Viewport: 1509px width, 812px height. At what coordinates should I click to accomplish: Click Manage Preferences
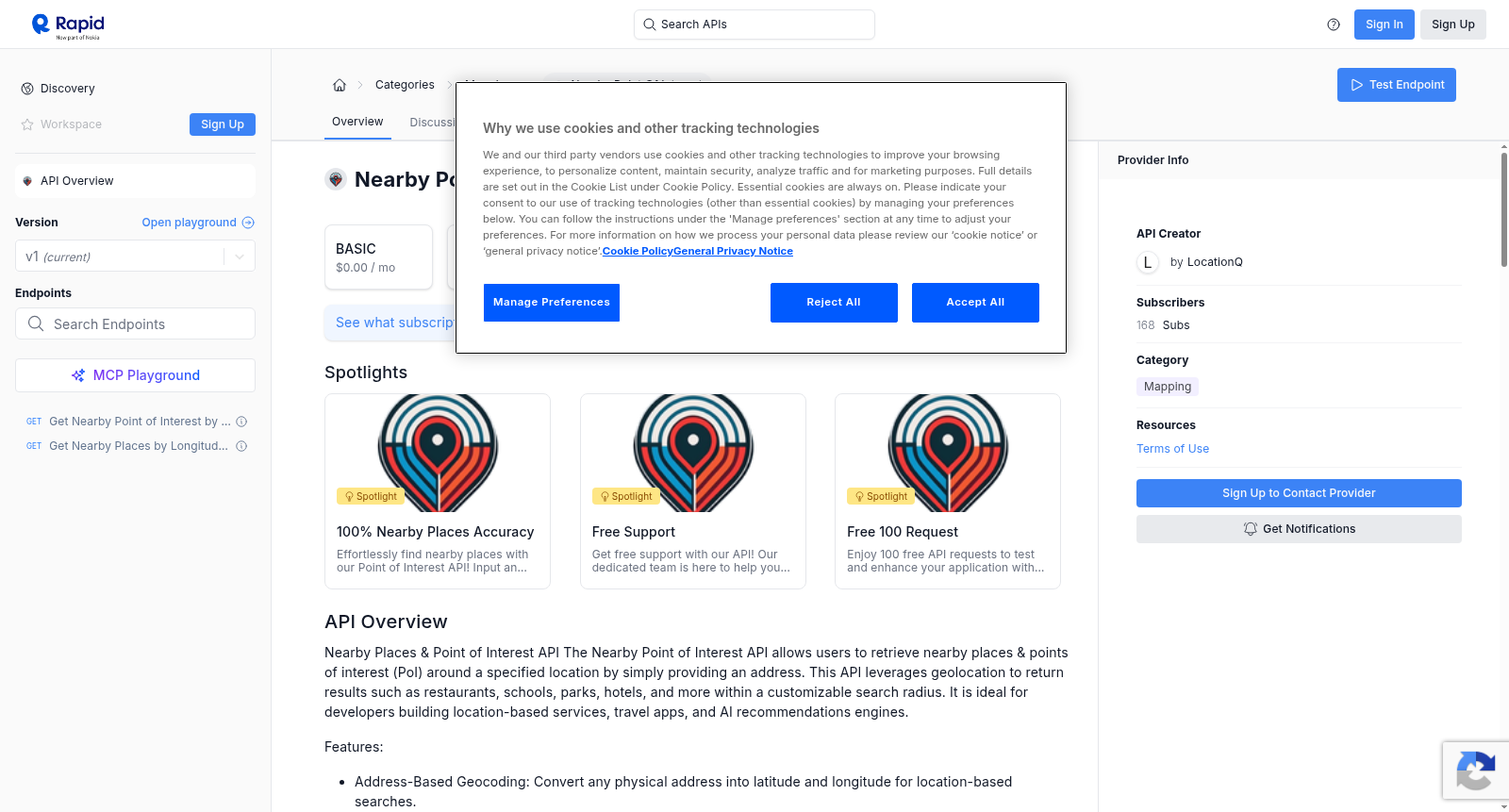(x=552, y=303)
